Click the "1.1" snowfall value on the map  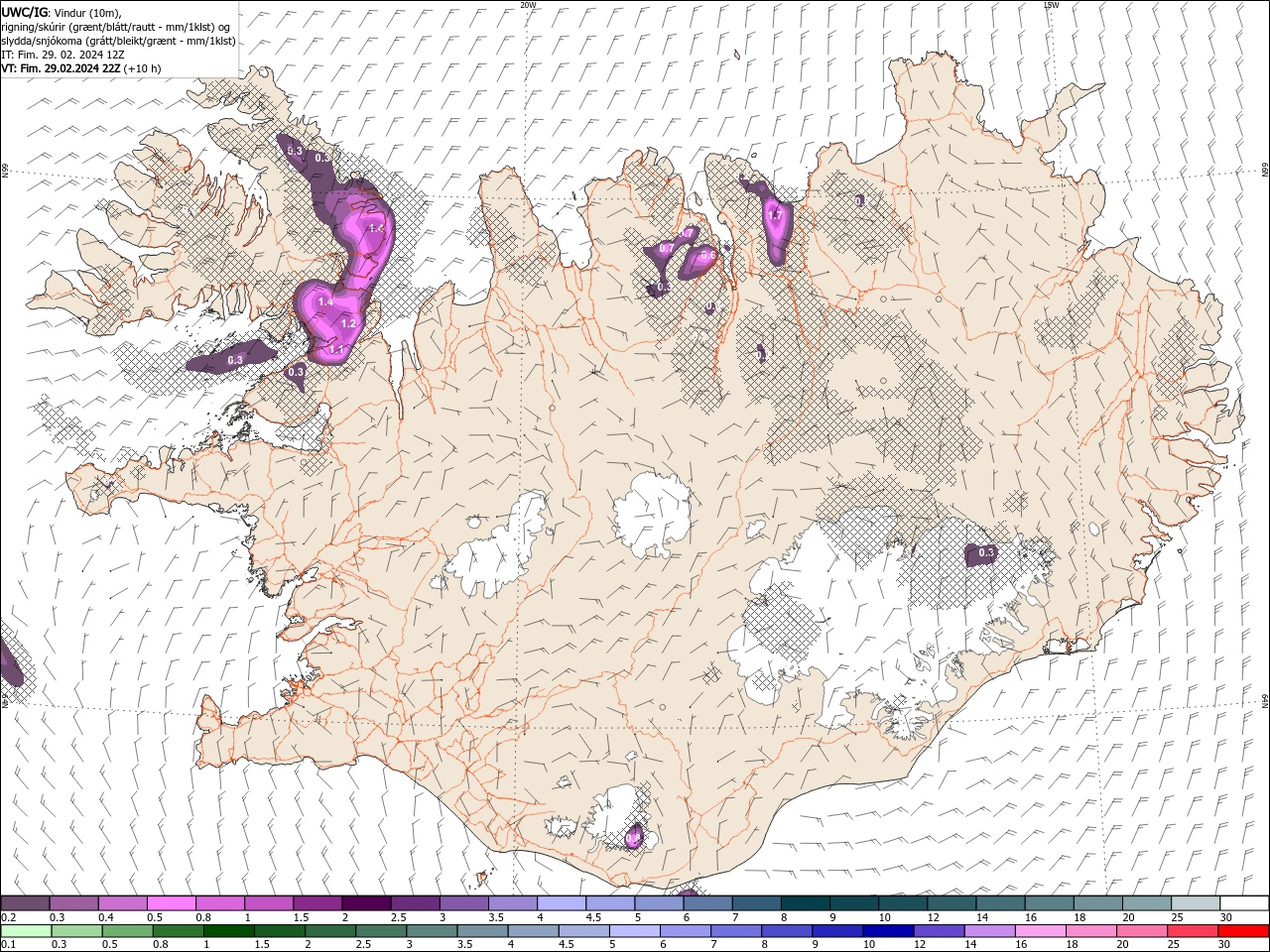pyautogui.click(x=336, y=349)
